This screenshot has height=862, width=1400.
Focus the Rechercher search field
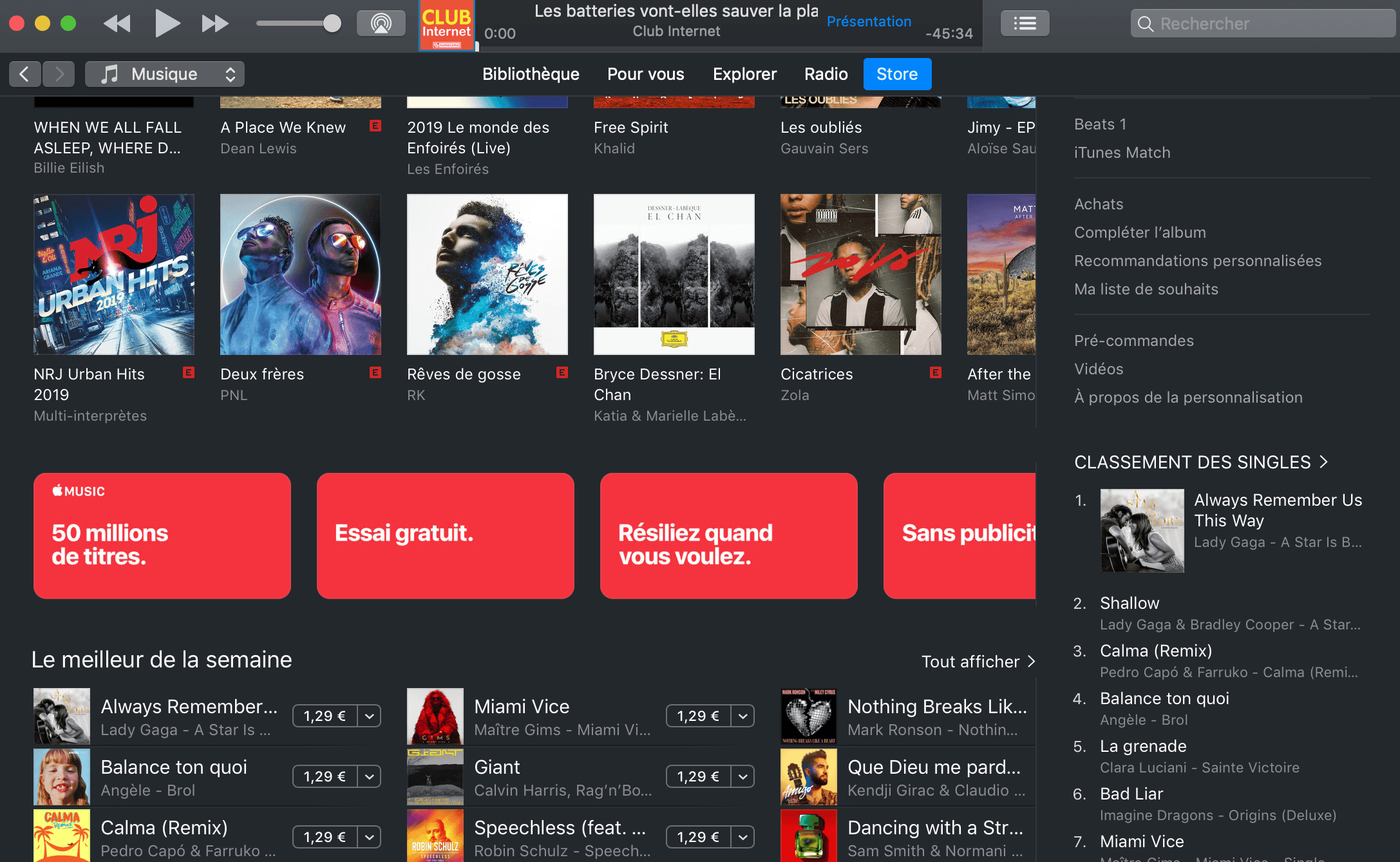(1263, 24)
